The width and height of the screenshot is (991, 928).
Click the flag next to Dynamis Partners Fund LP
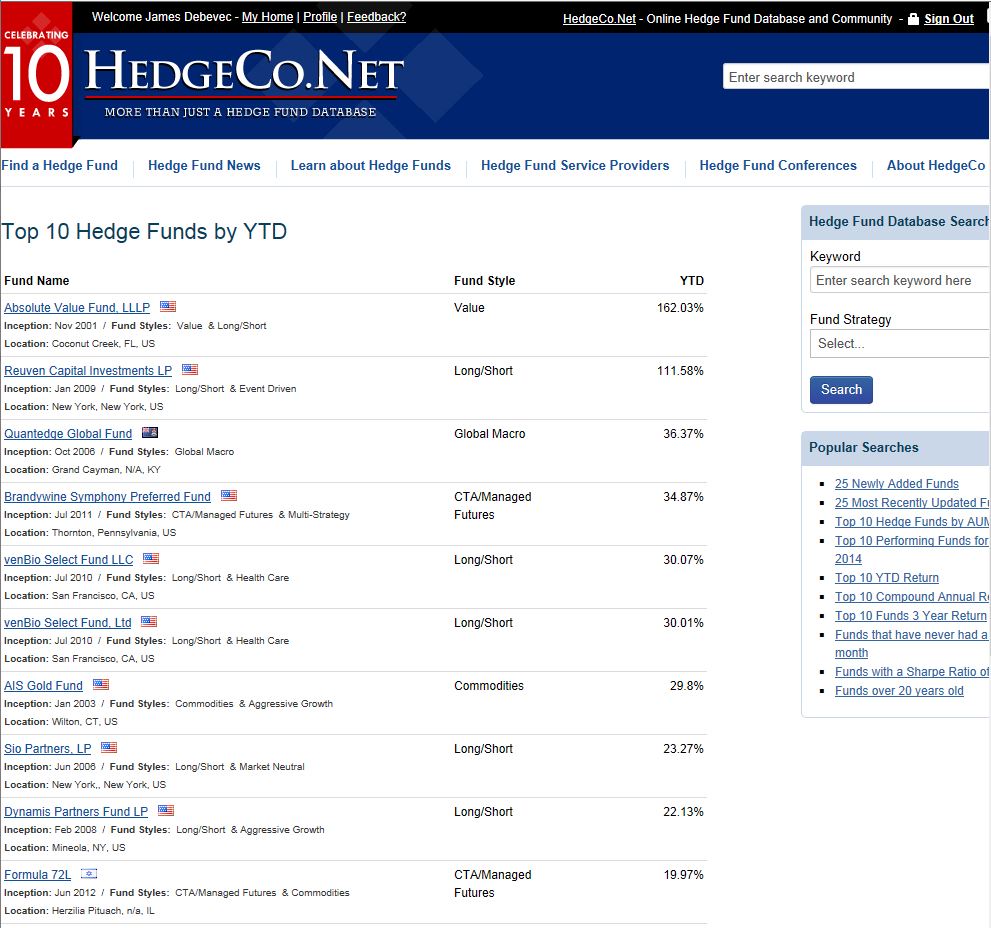166,811
